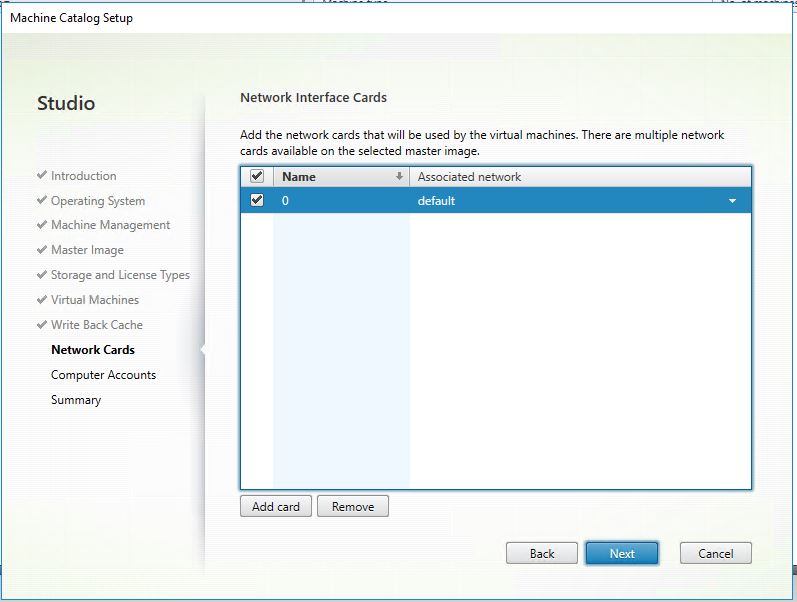Go to previous step with Back
The image size is (797, 602).
542,553
